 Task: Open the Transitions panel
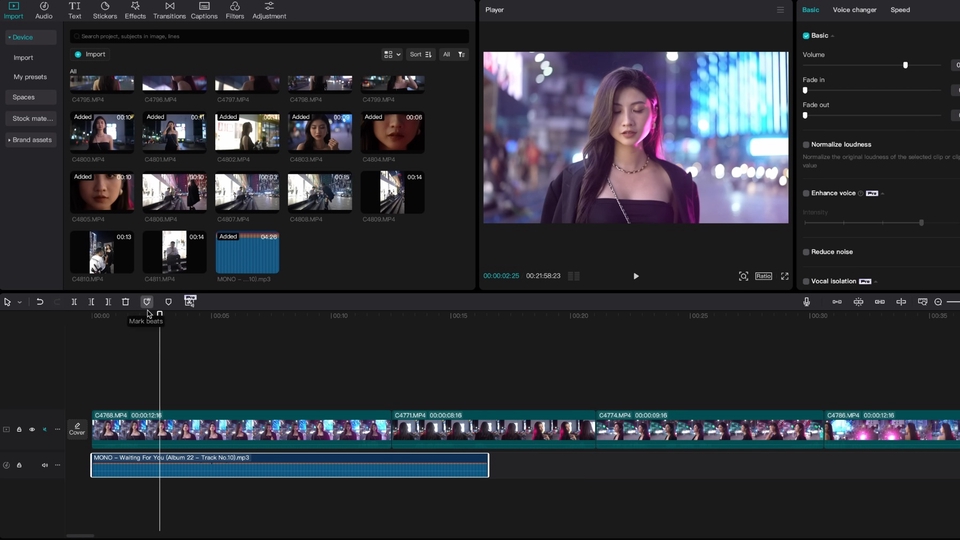(x=169, y=11)
